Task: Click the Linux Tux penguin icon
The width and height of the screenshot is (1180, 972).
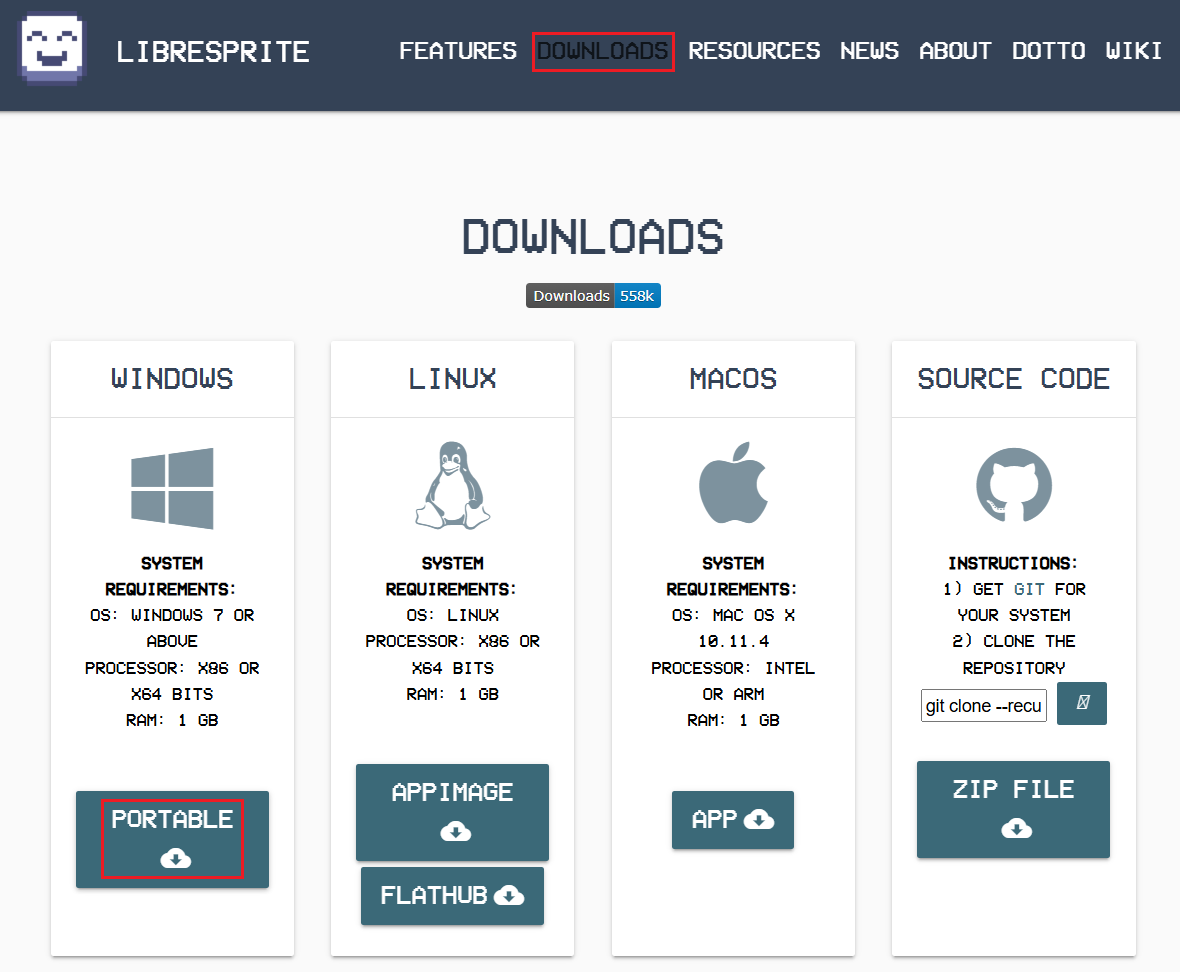Action: click(452, 485)
